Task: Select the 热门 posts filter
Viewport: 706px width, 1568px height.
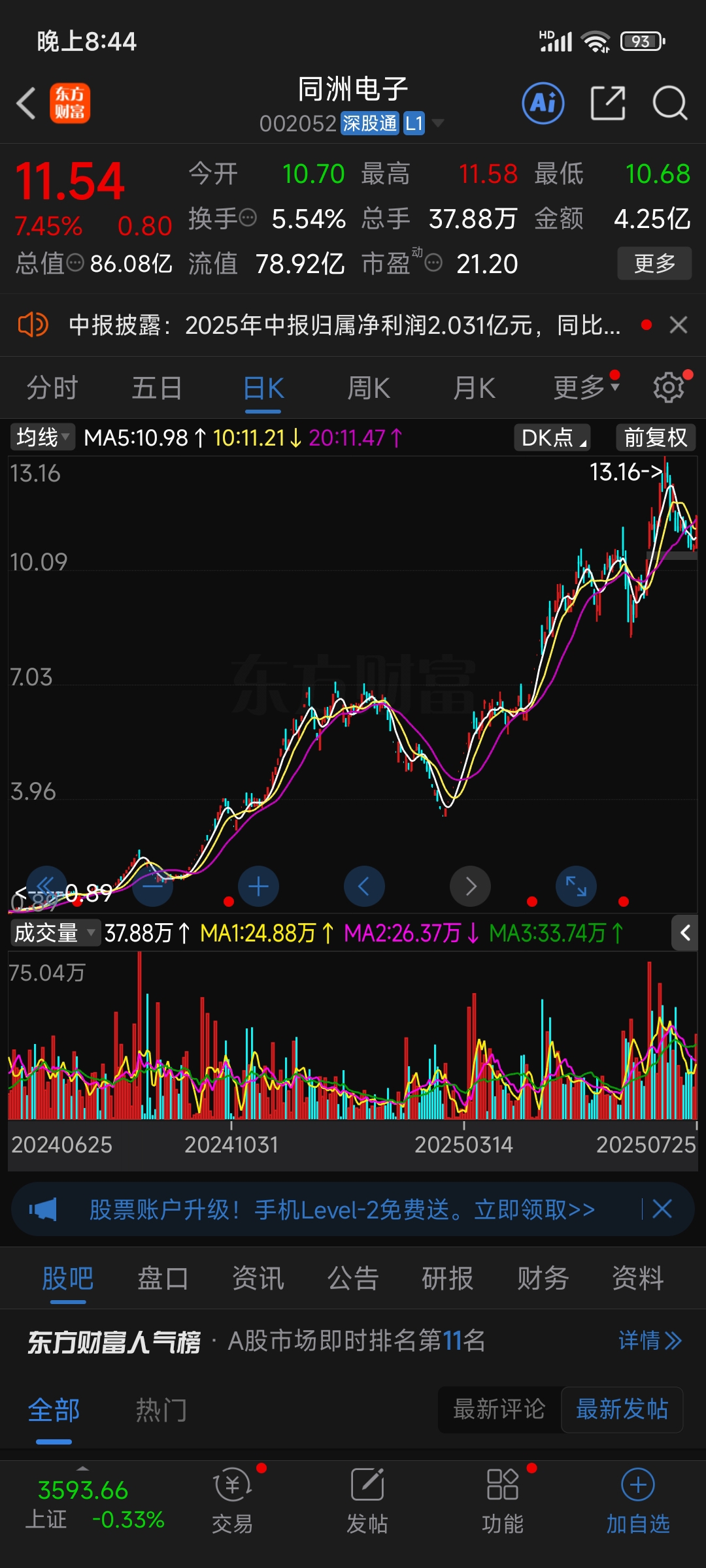Action: [161, 1410]
